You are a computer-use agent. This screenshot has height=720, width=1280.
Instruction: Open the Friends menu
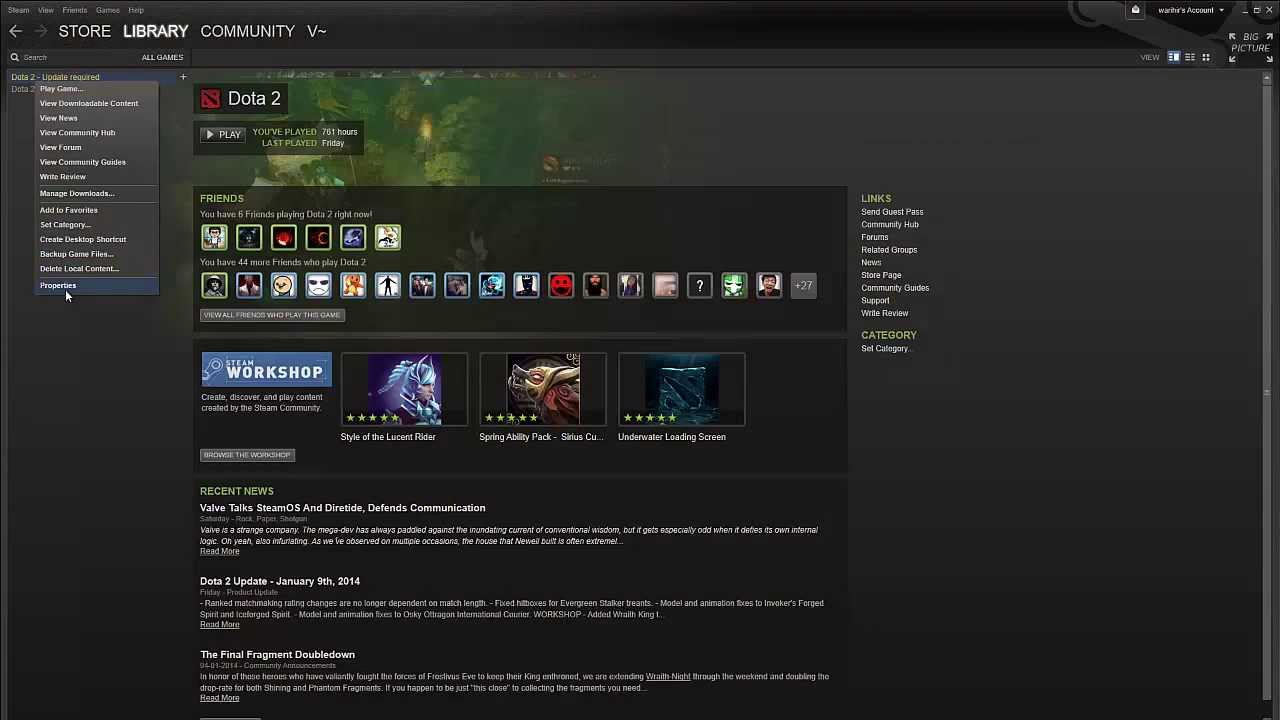click(x=74, y=10)
